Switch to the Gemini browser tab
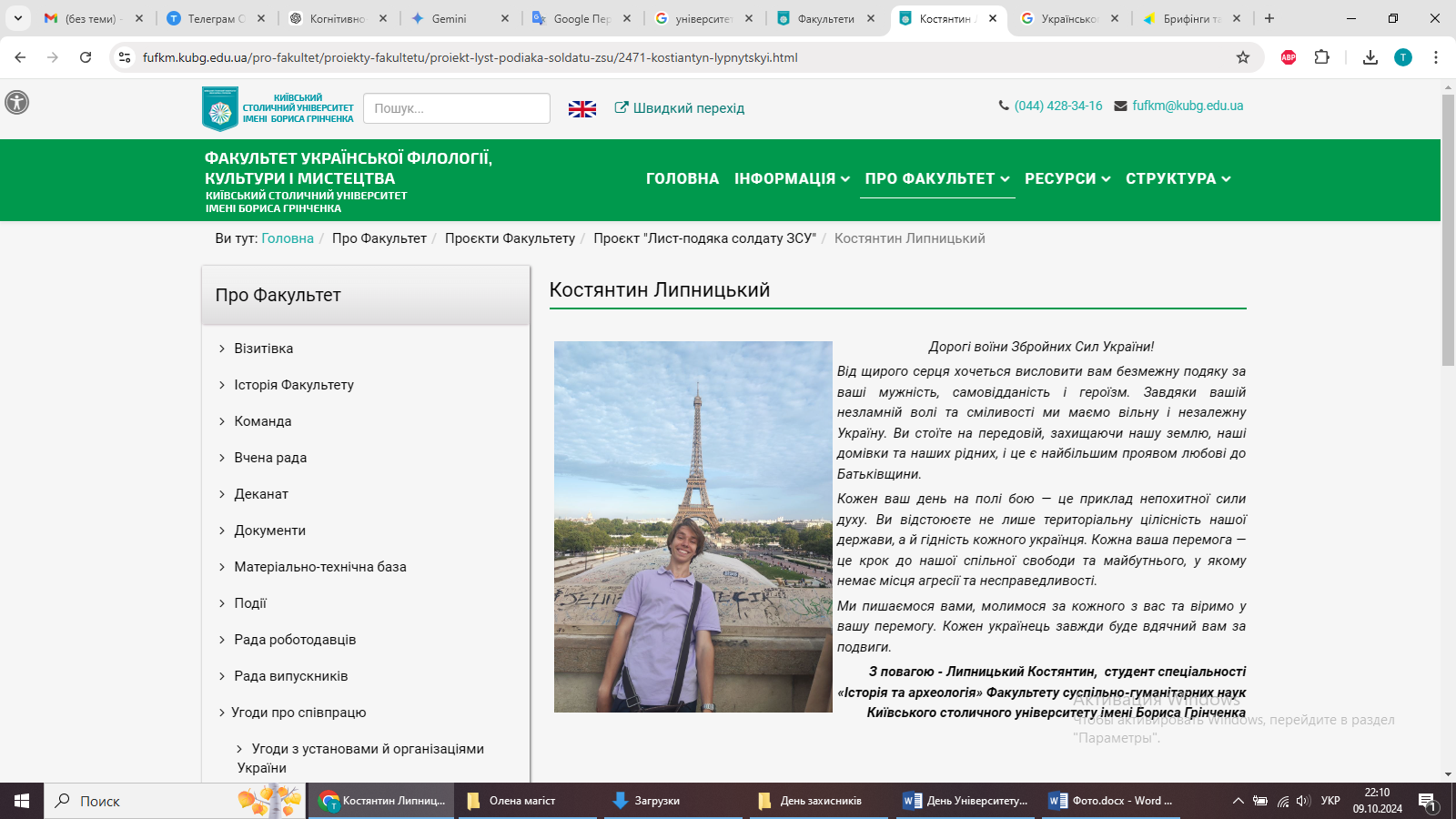1456x819 pixels. pos(450,18)
